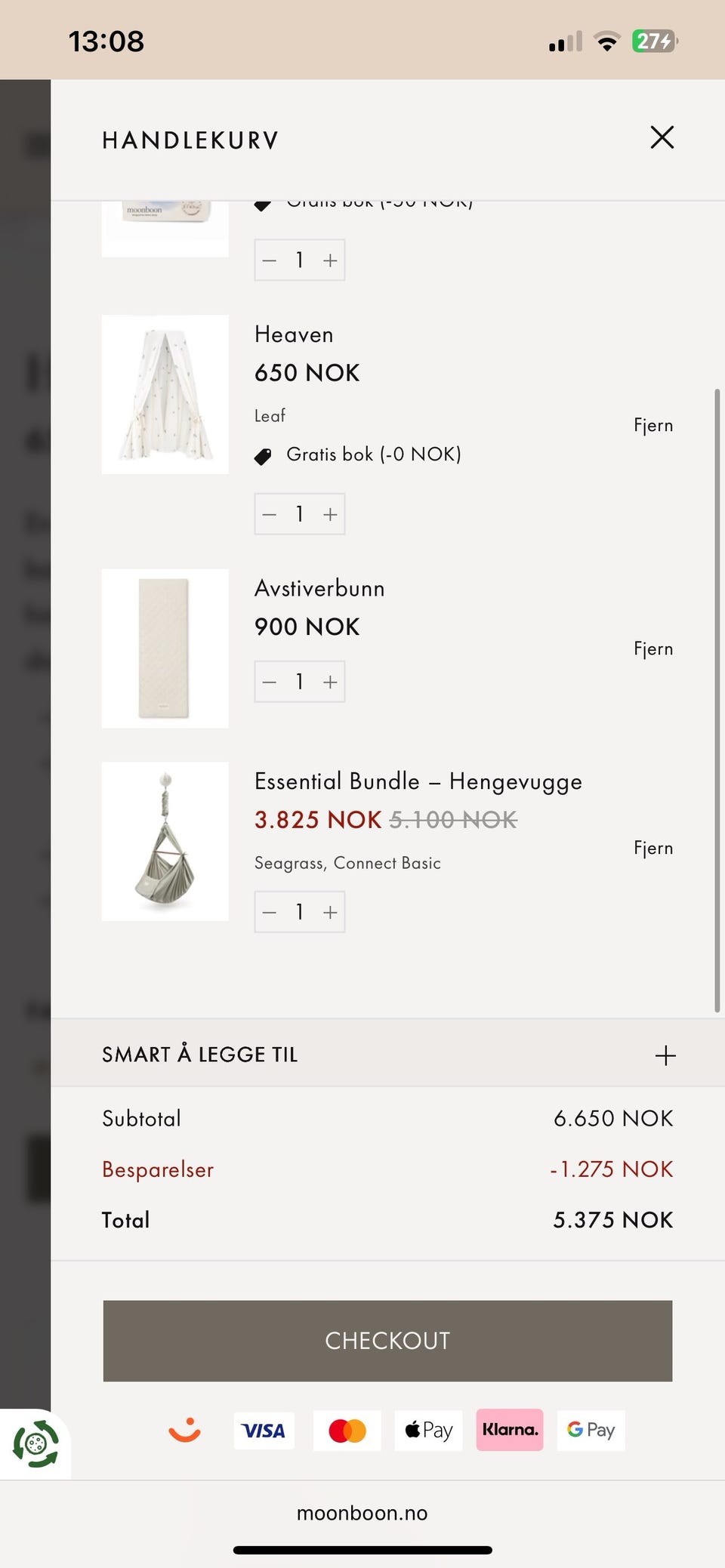This screenshot has width=725, height=1568.
Task: Remove Essential Bundle via Fjern link
Action: [x=653, y=848]
